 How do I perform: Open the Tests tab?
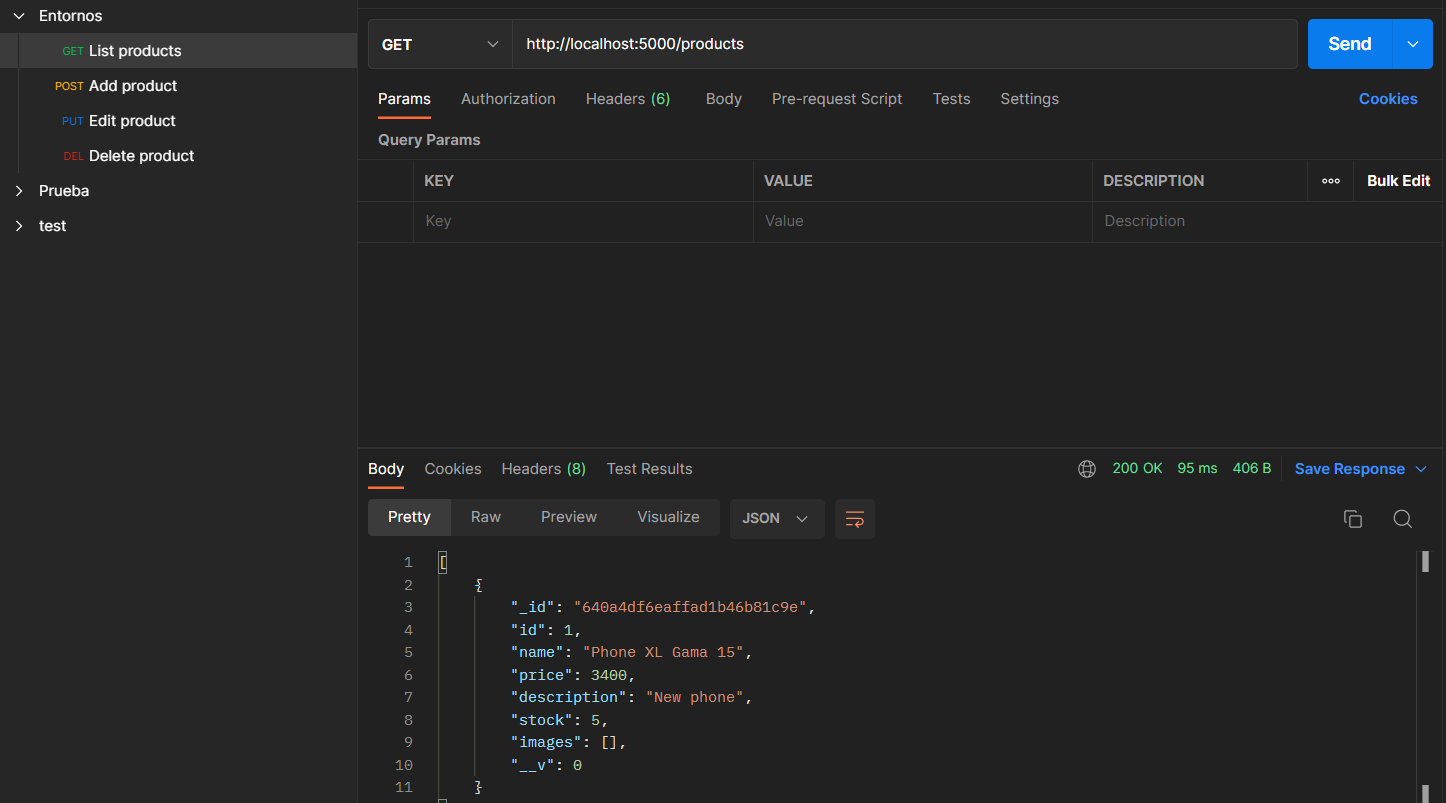pyautogui.click(x=952, y=99)
